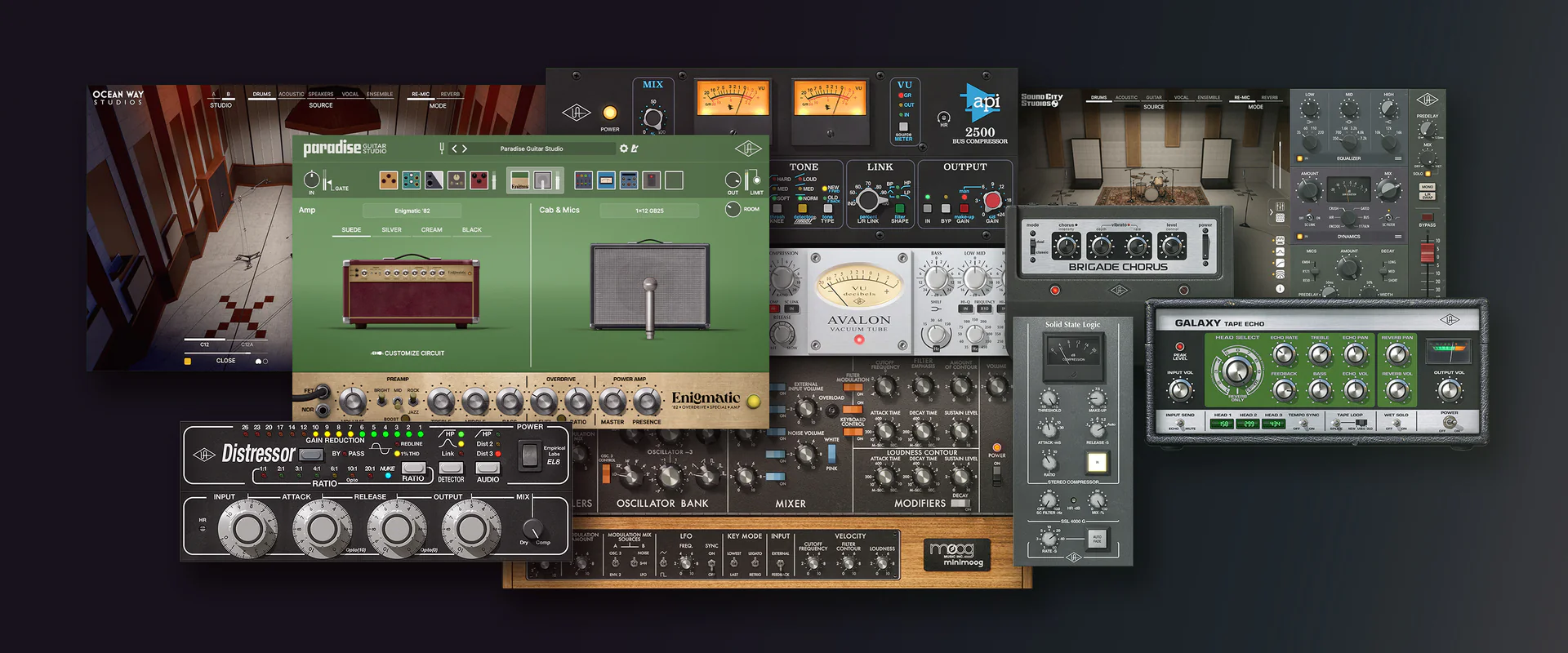Click the Distressor INPUT knob

click(247, 528)
